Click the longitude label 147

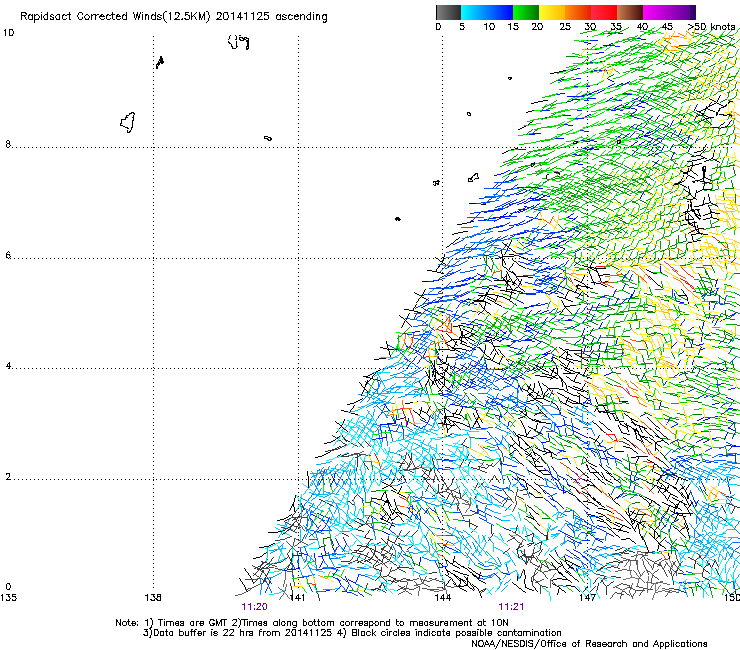point(588,598)
